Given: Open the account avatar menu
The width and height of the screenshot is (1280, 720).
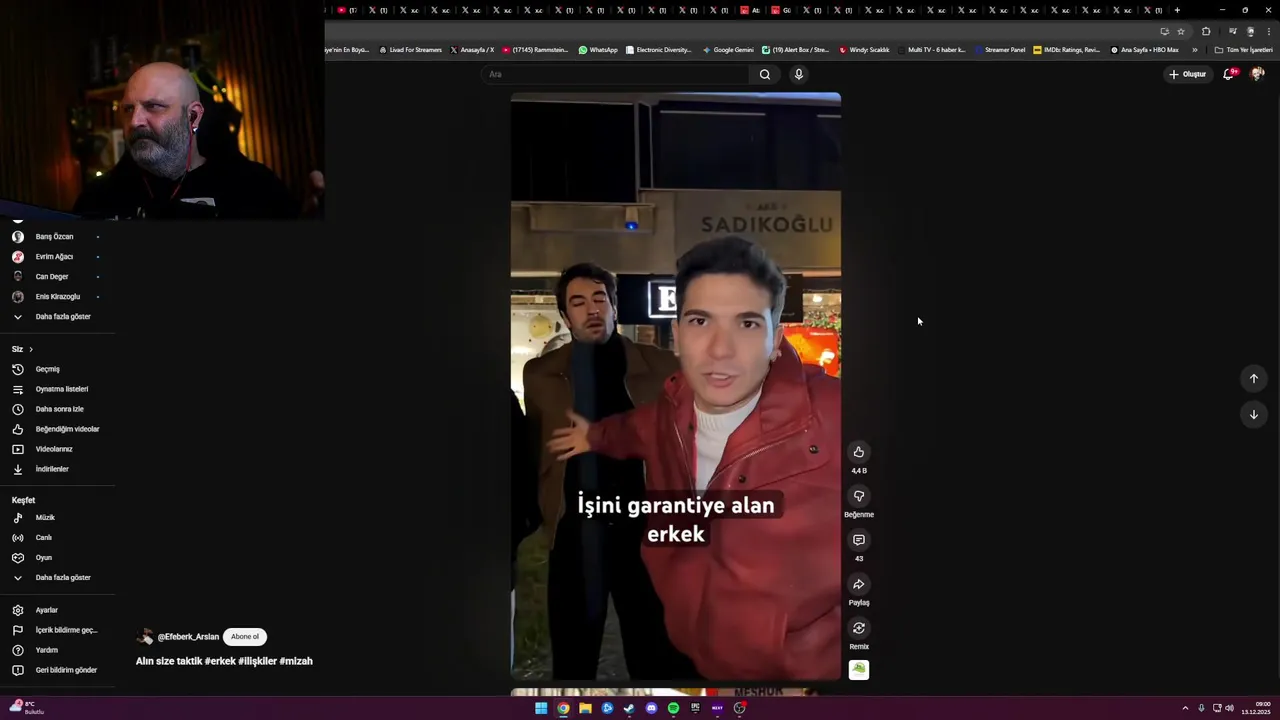Looking at the screenshot, I should (1257, 74).
